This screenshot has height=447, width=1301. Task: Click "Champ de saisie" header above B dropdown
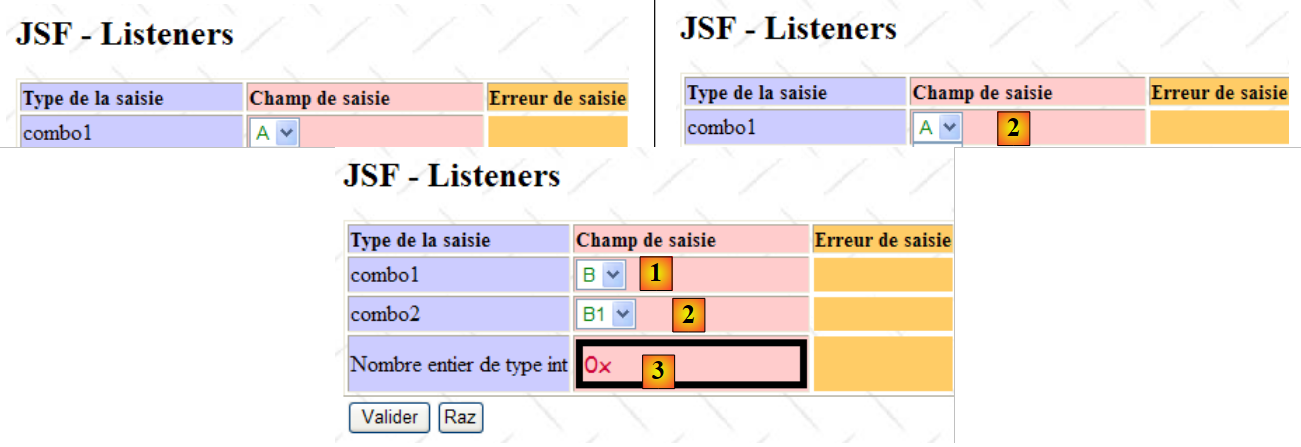point(647,240)
